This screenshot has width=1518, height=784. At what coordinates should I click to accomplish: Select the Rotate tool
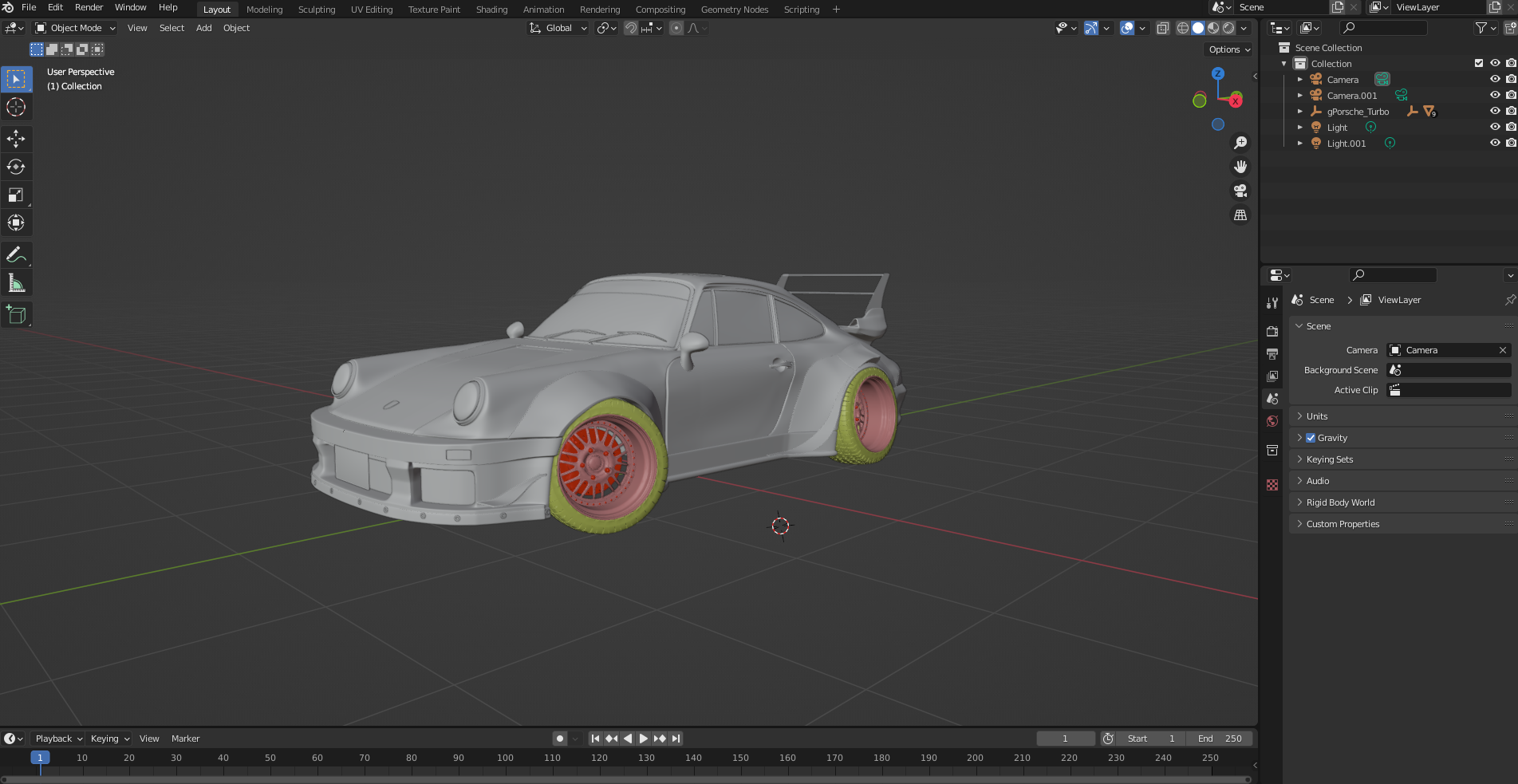16,167
